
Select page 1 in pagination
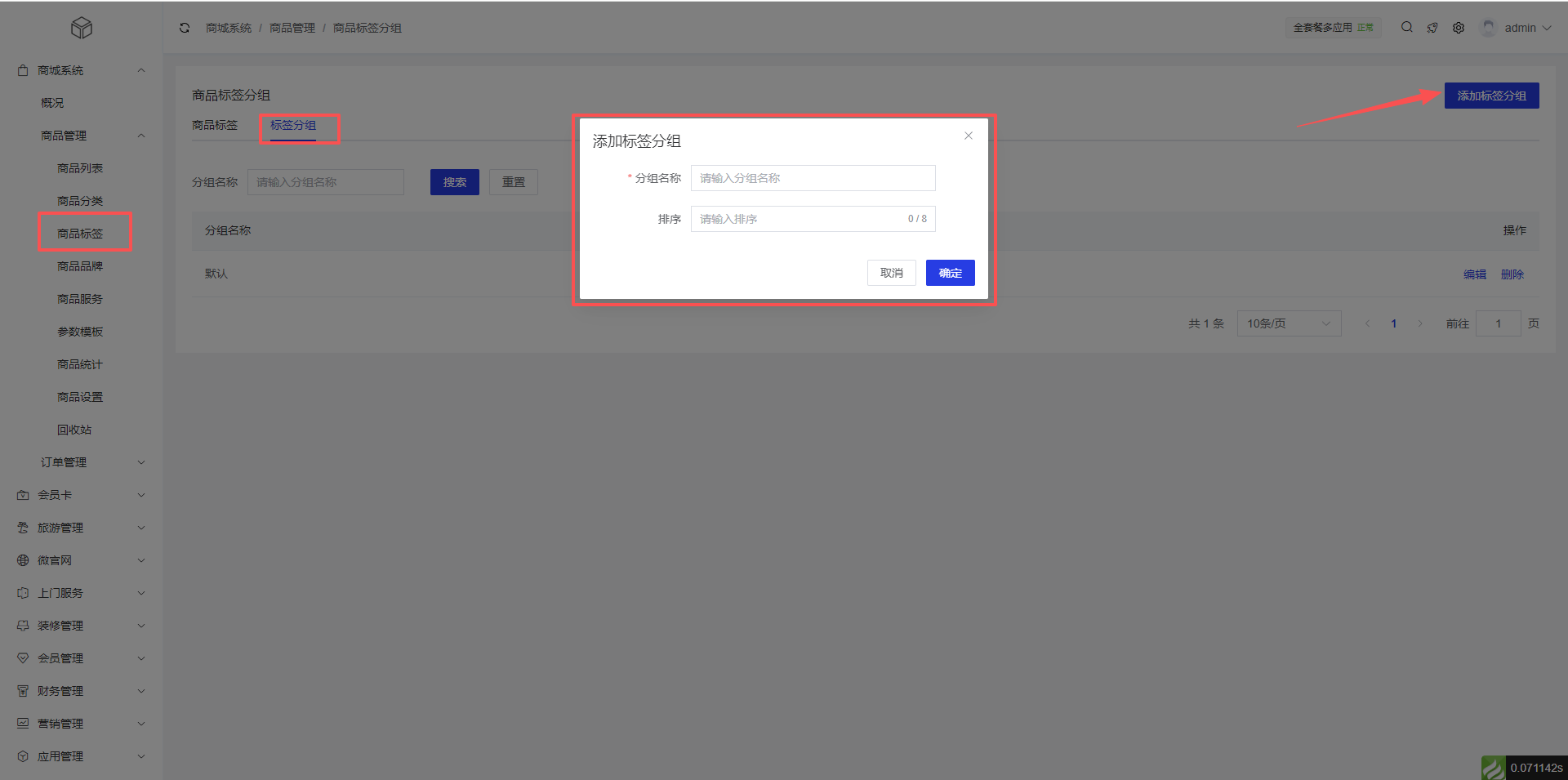point(1394,323)
